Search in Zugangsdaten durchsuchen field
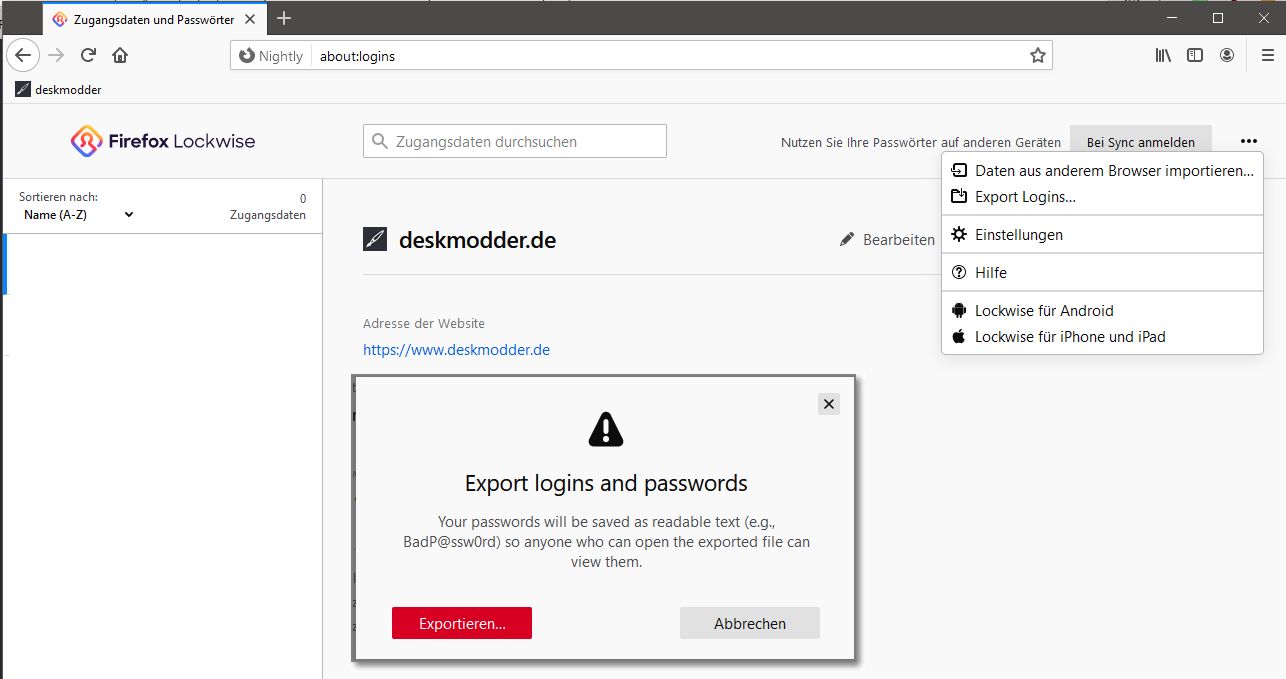This screenshot has width=1286, height=679. (515, 141)
